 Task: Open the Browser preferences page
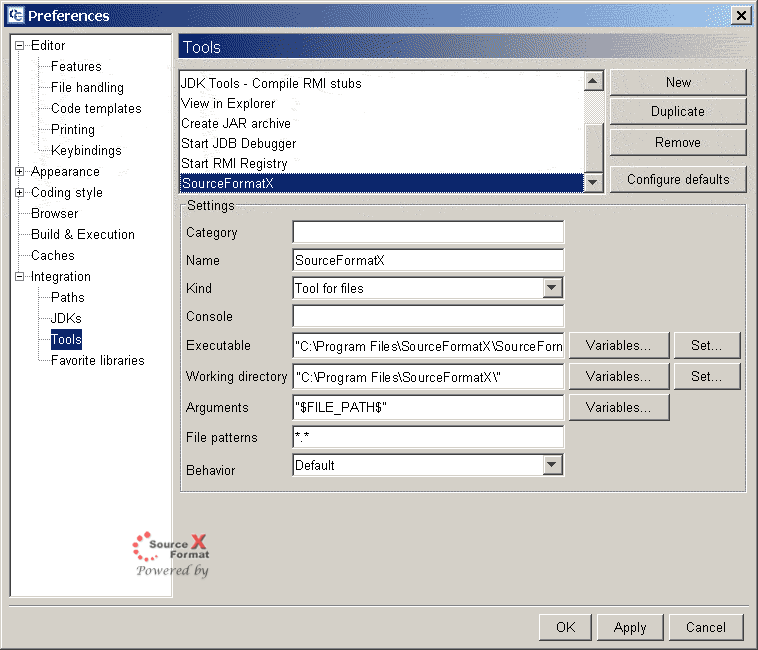click(55, 214)
